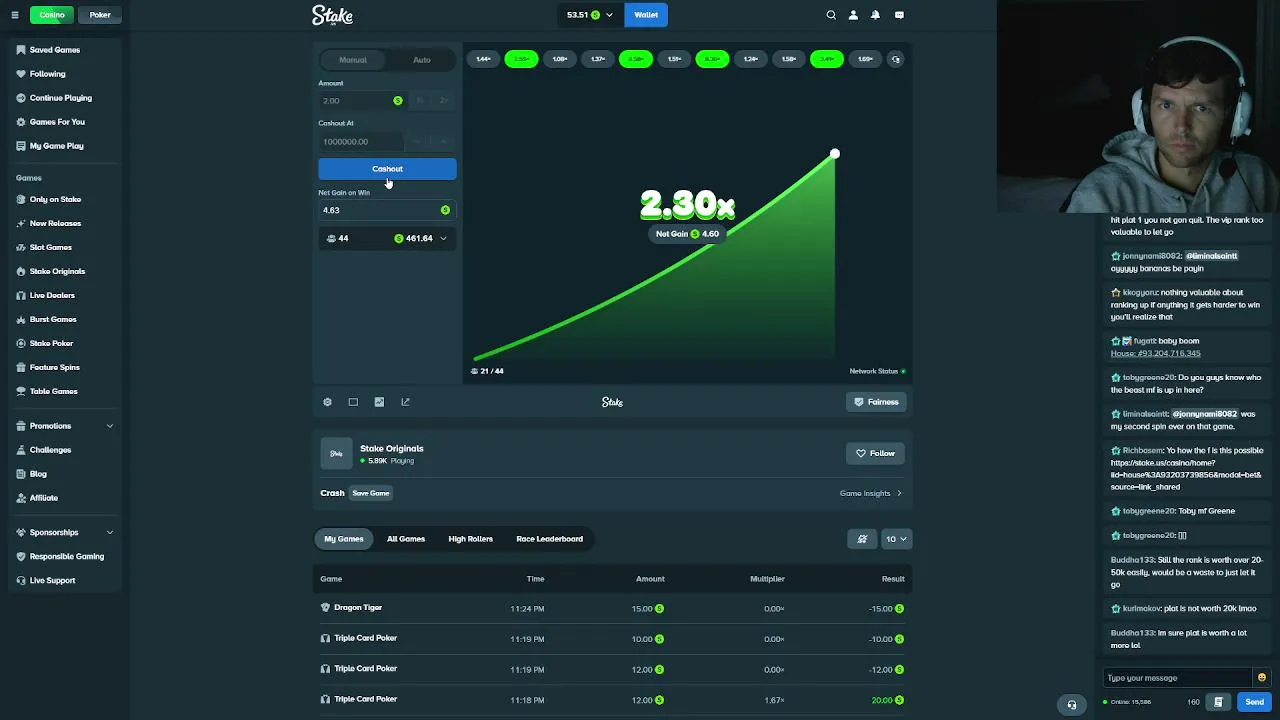
Task: Follow Stake Originals with heart button
Action: click(875, 454)
